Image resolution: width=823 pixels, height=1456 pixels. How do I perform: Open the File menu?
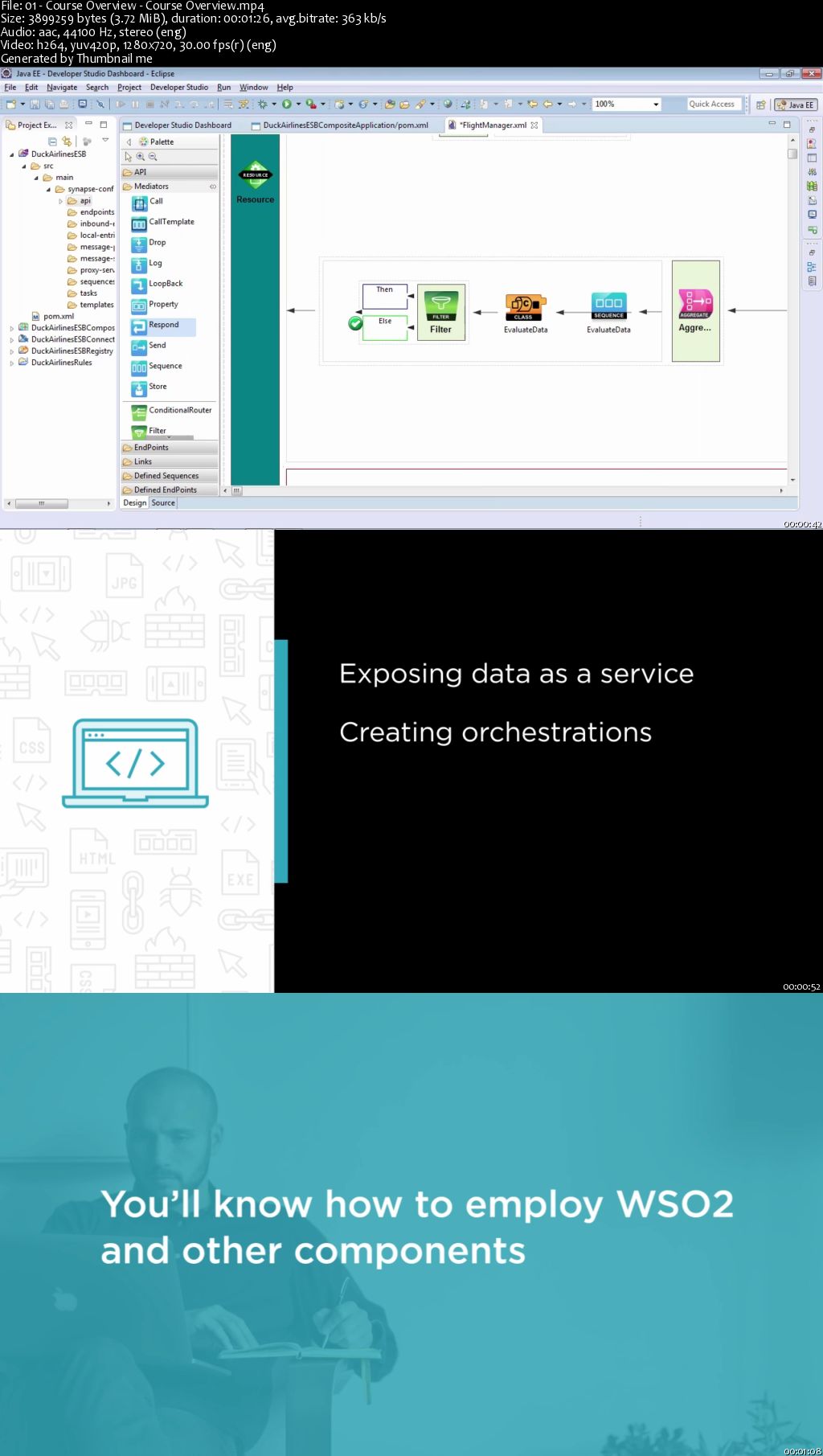[10, 88]
